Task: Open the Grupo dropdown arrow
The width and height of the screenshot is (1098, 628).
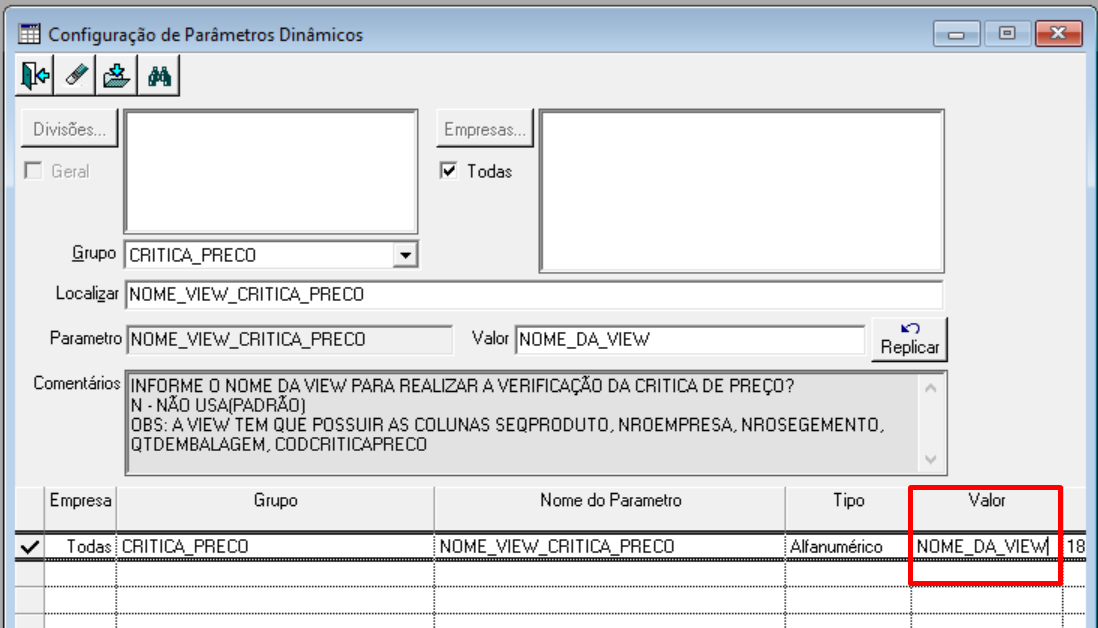Action: click(405, 255)
